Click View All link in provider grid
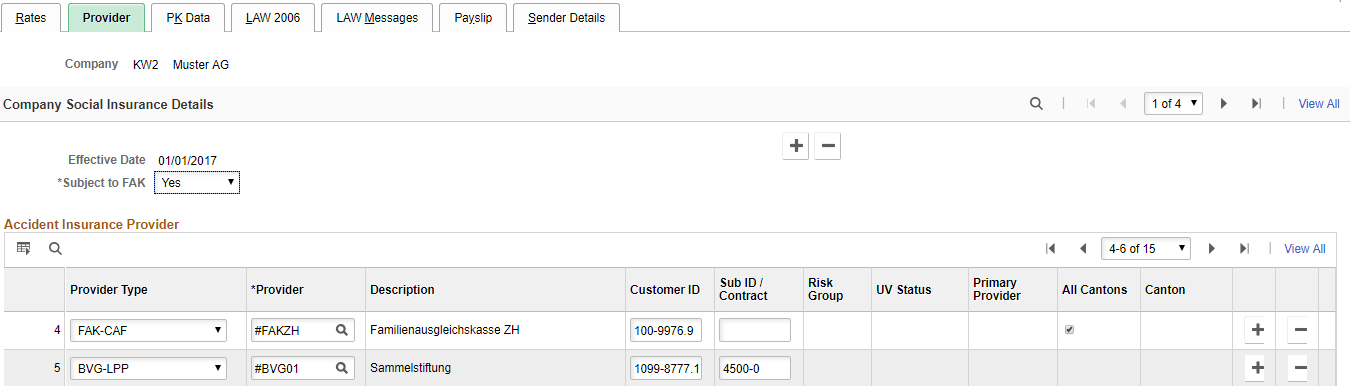This screenshot has width=1350, height=386. point(1305,249)
